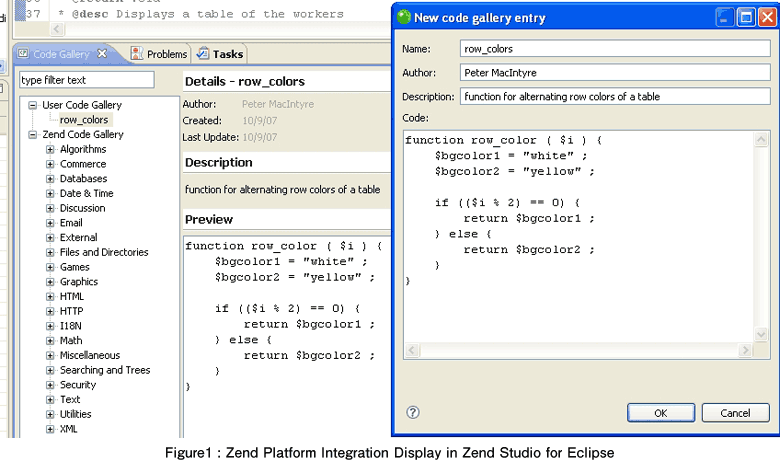Select the Algorithms tree item label
This screenshot has width=780, height=465.
(x=83, y=149)
